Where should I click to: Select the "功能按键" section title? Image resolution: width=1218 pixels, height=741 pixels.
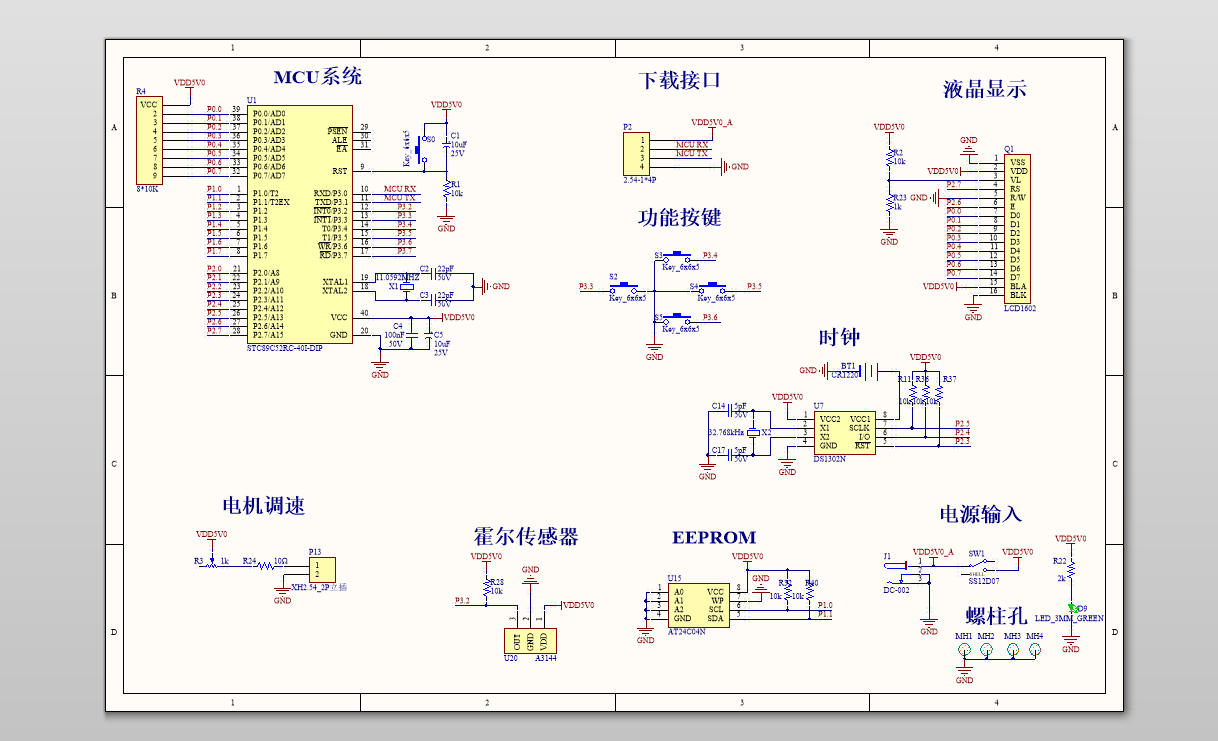click(680, 217)
